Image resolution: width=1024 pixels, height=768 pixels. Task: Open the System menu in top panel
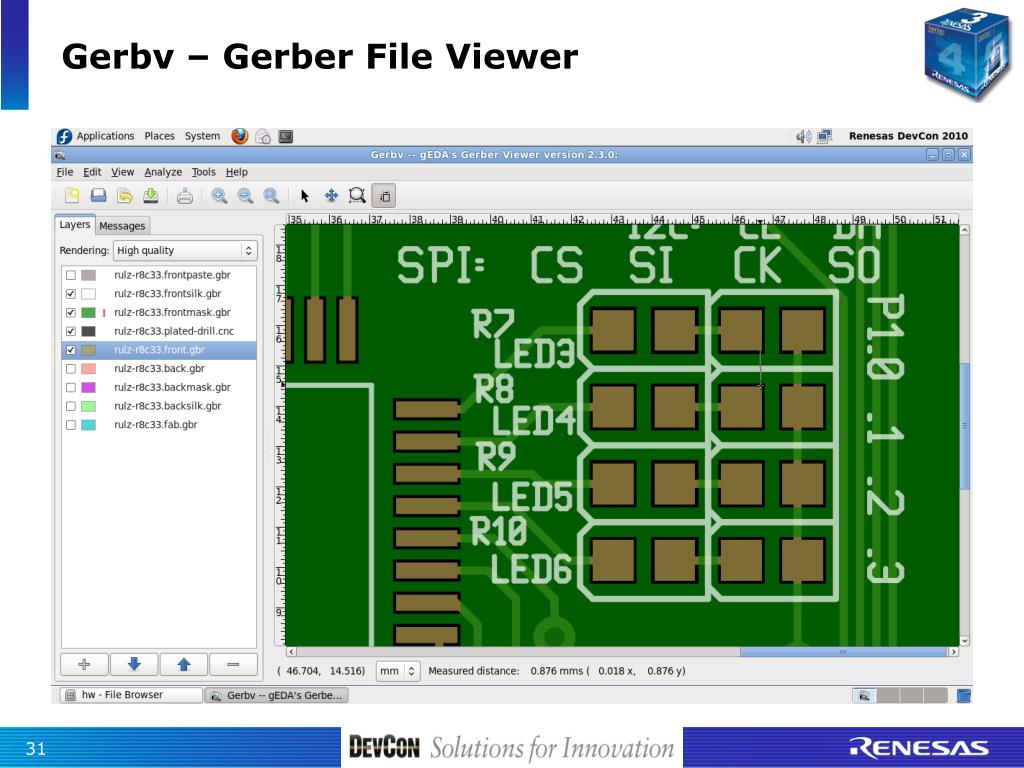click(202, 136)
